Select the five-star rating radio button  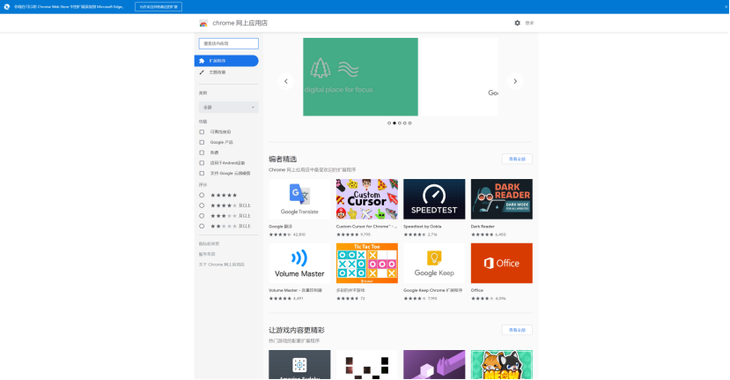(202, 195)
